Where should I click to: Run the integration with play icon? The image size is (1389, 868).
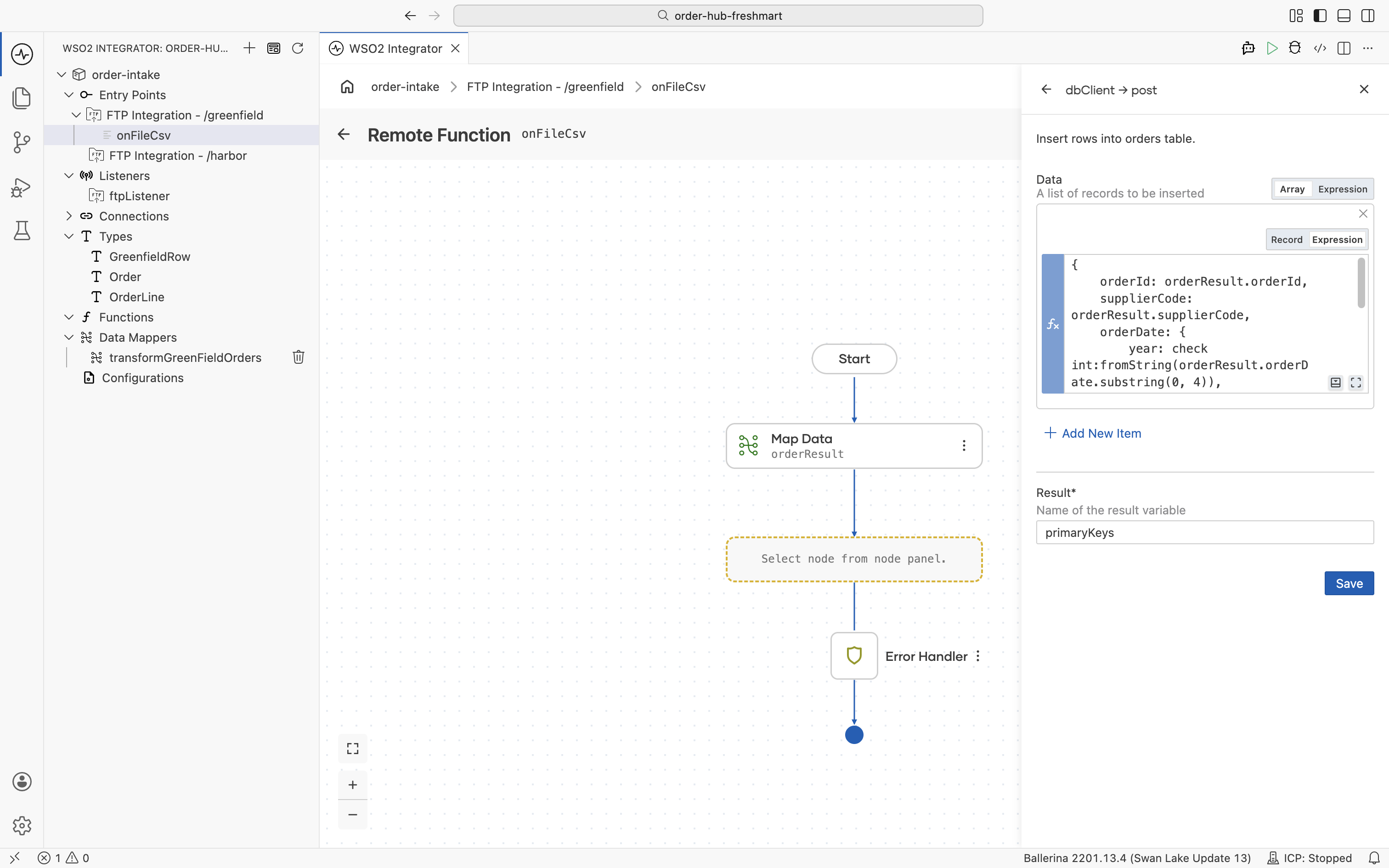coord(1272,48)
